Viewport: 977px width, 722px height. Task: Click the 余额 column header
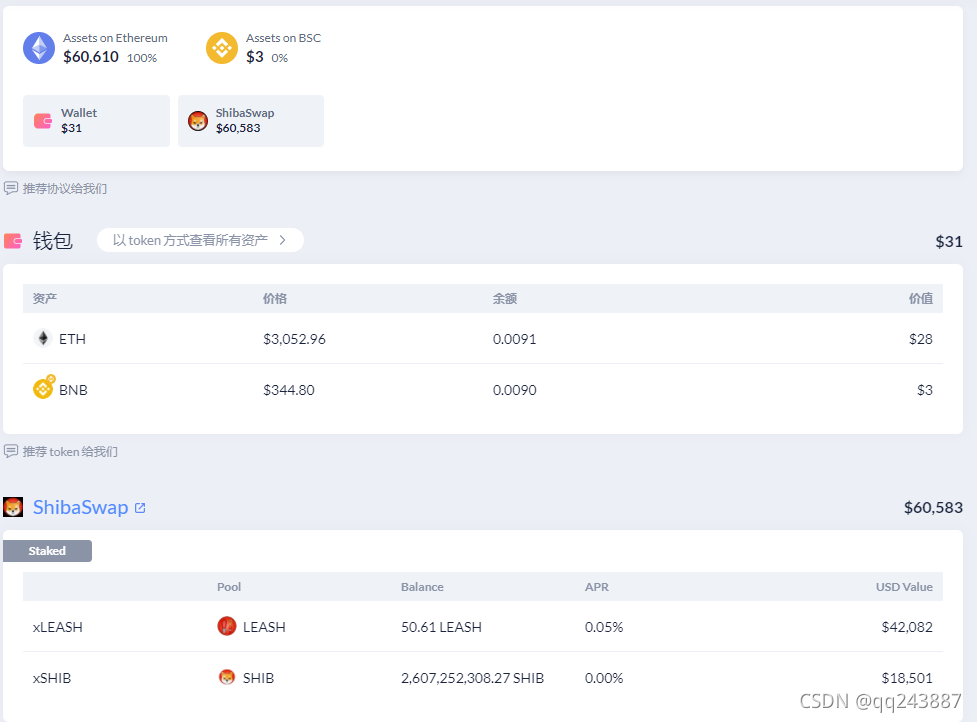coord(505,298)
